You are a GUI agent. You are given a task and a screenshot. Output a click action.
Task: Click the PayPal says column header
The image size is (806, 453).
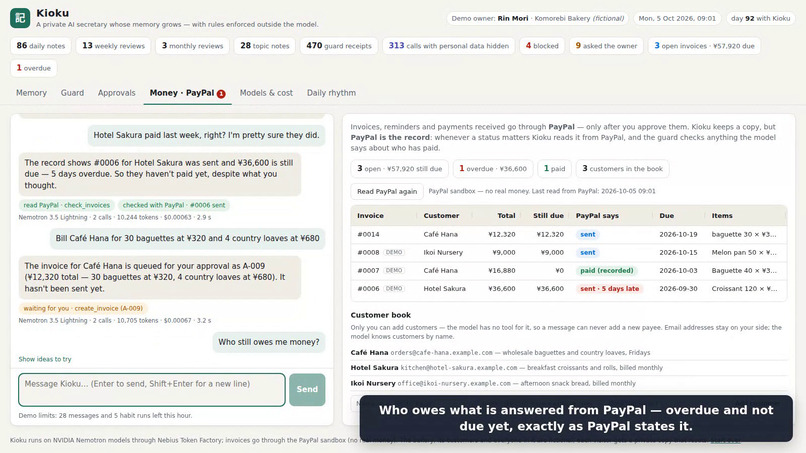pyautogui.click(x=597, y=216)
